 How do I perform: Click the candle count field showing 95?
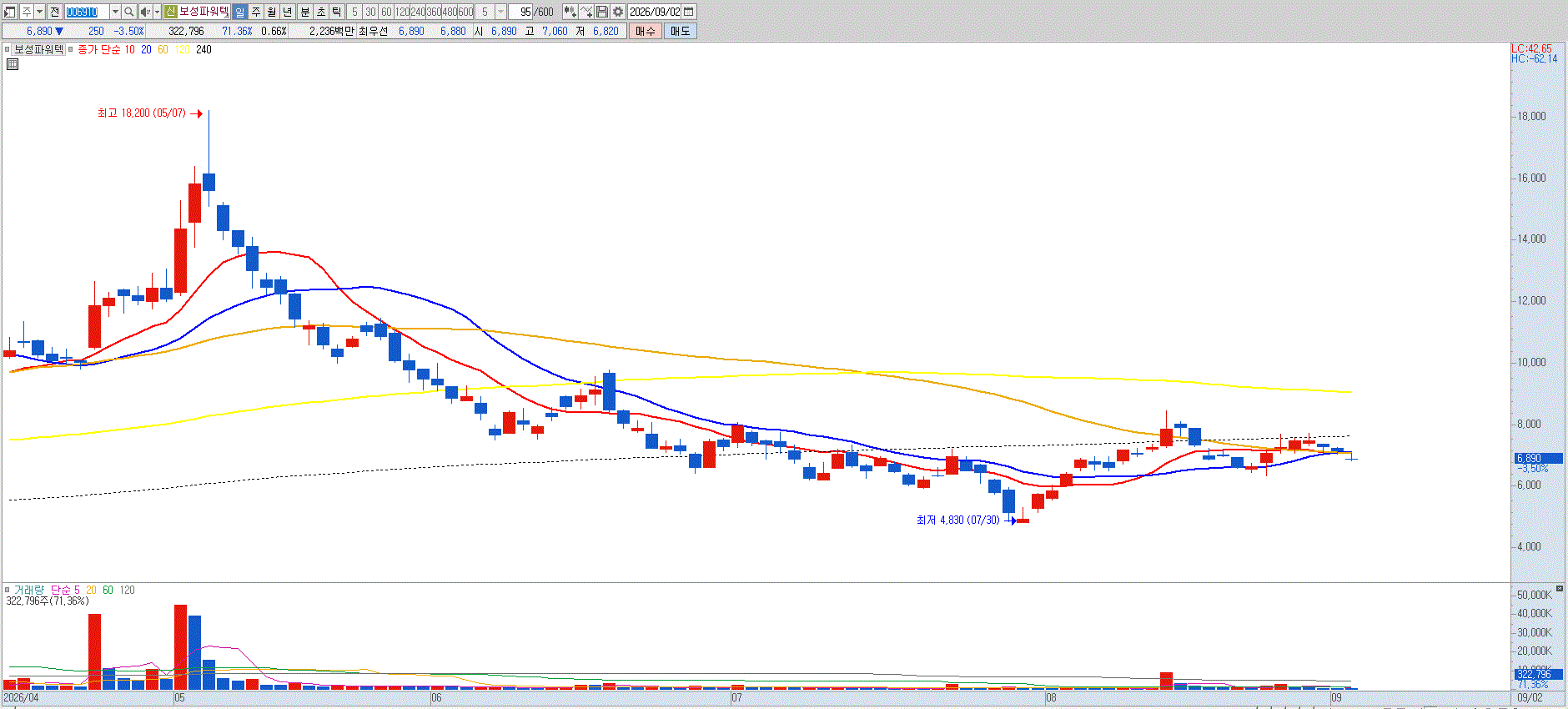(520, 12)
